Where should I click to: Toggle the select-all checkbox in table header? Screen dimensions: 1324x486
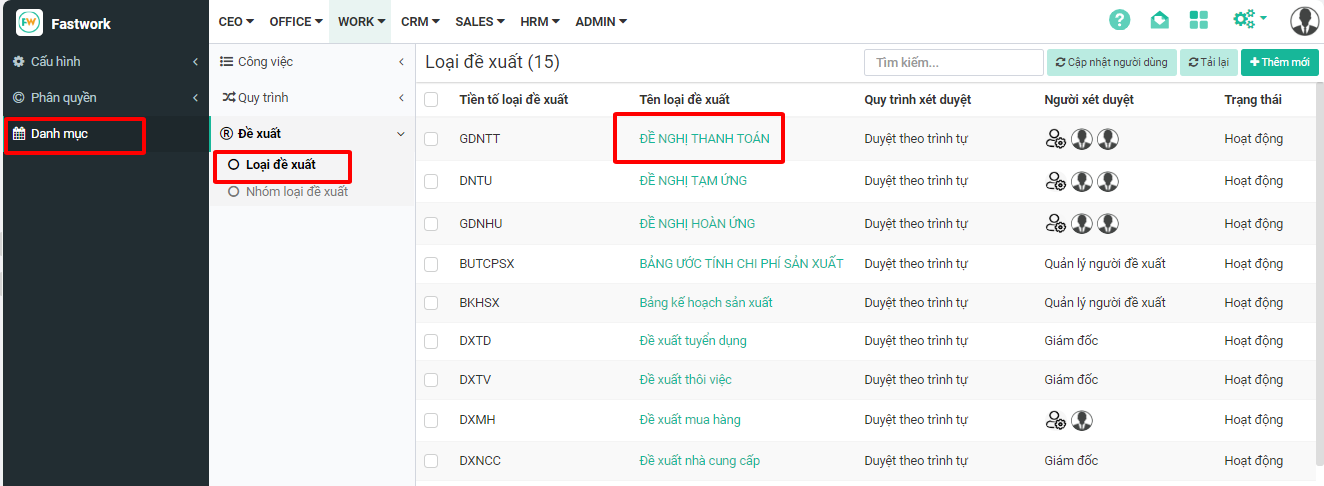(x=431, y=100)
